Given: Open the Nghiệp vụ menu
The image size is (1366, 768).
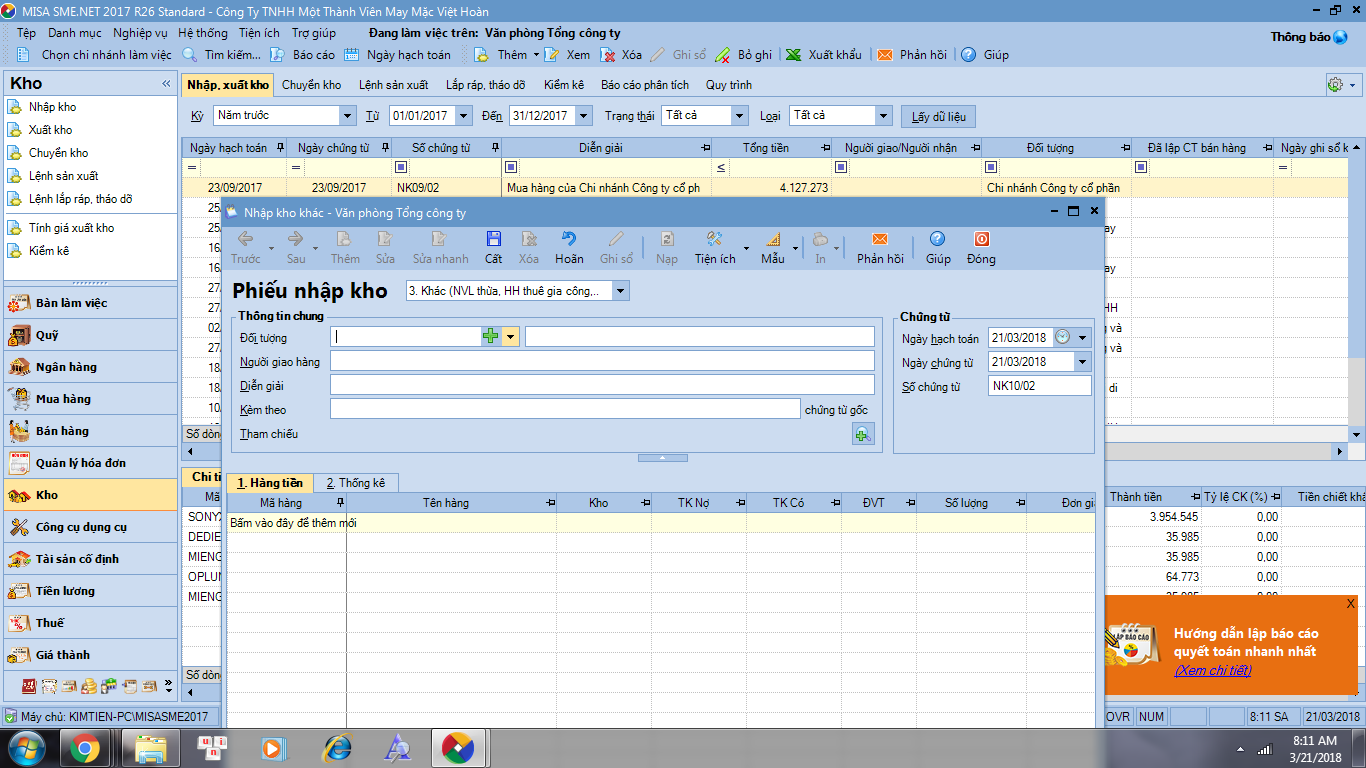Looking at the screenshot, I should pyautogui.click(x=140, y=33).
